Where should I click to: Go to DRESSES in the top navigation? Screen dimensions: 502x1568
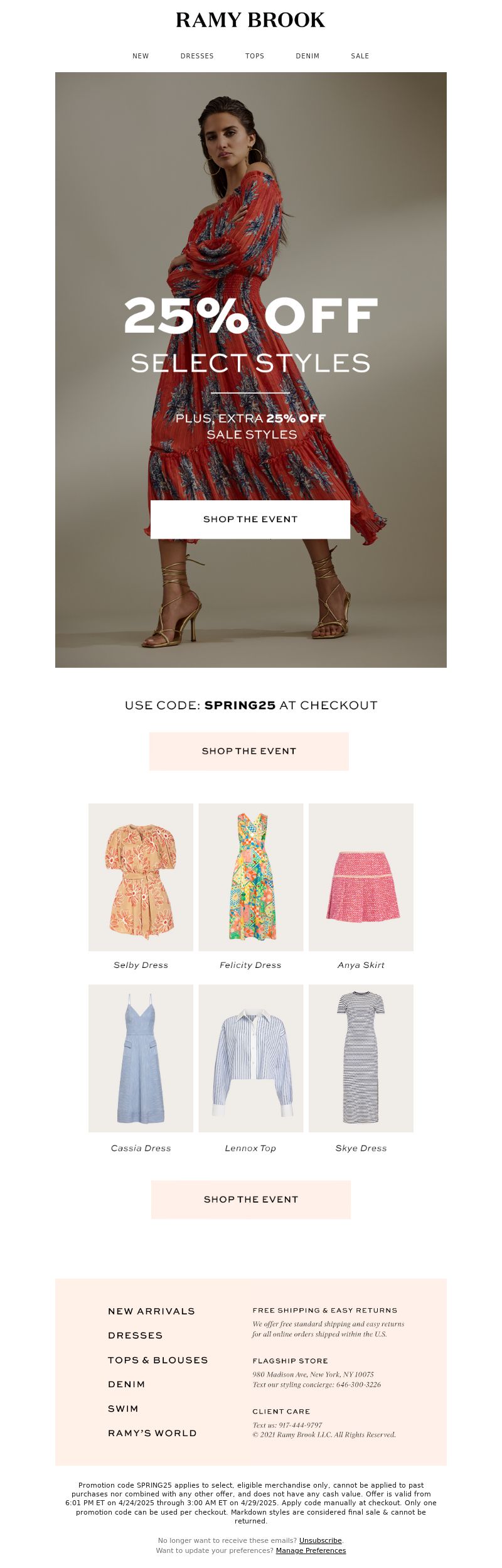(197, 56)
